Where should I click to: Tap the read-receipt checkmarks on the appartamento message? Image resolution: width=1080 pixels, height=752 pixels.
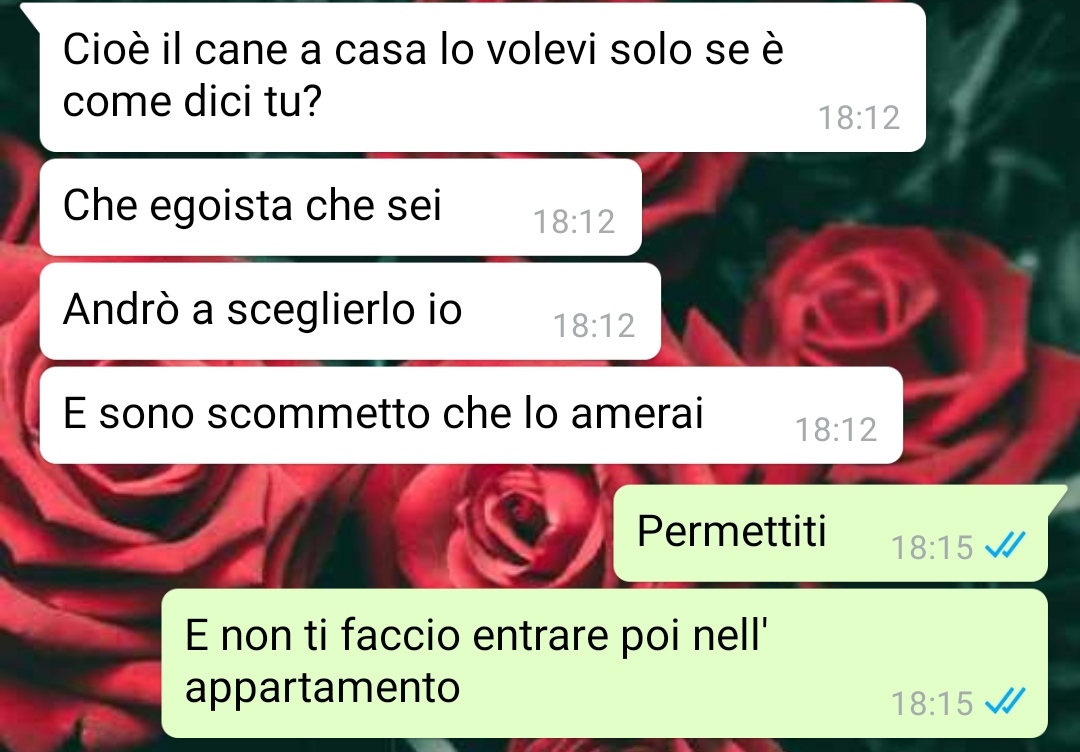(1005, 701)
